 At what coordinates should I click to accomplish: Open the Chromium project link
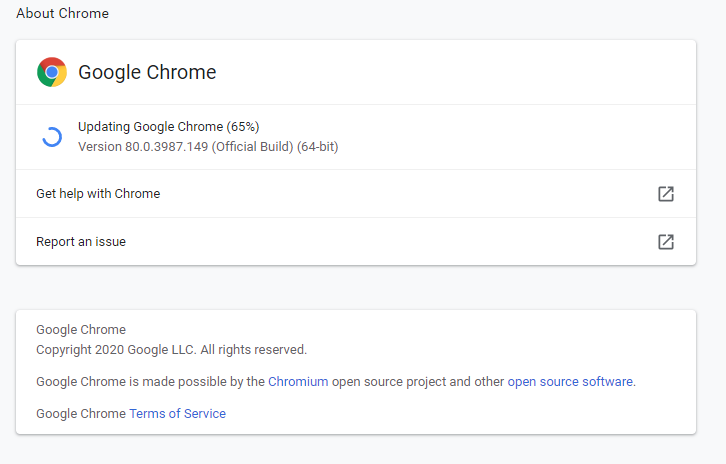298,381
